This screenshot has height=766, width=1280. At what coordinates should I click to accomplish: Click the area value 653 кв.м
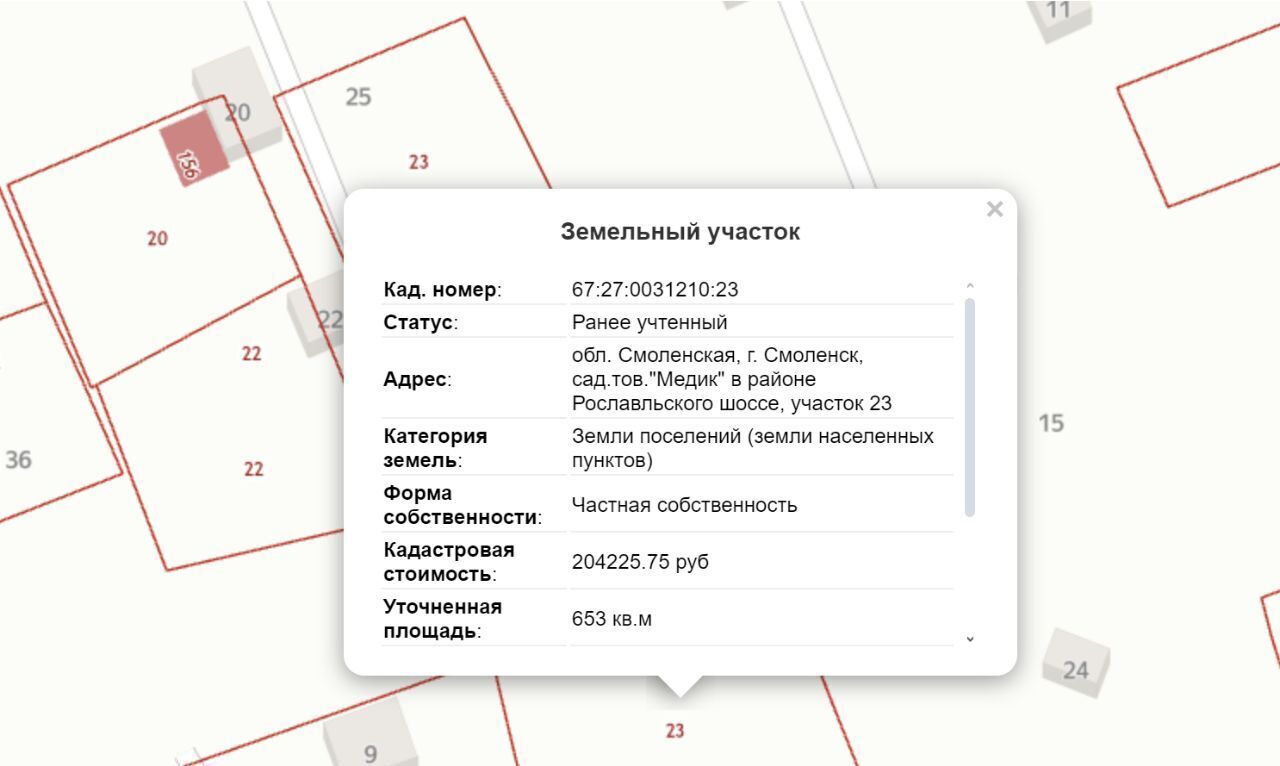click(x=612, y=619)
